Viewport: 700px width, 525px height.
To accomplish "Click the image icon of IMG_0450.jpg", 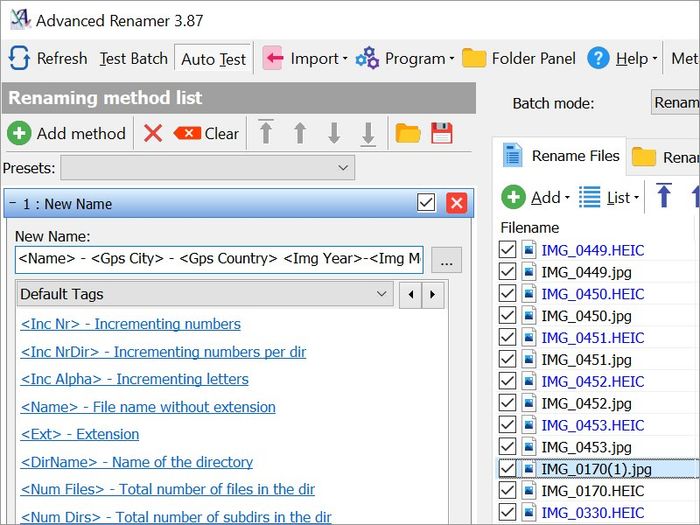I will [x=529, y=315].
